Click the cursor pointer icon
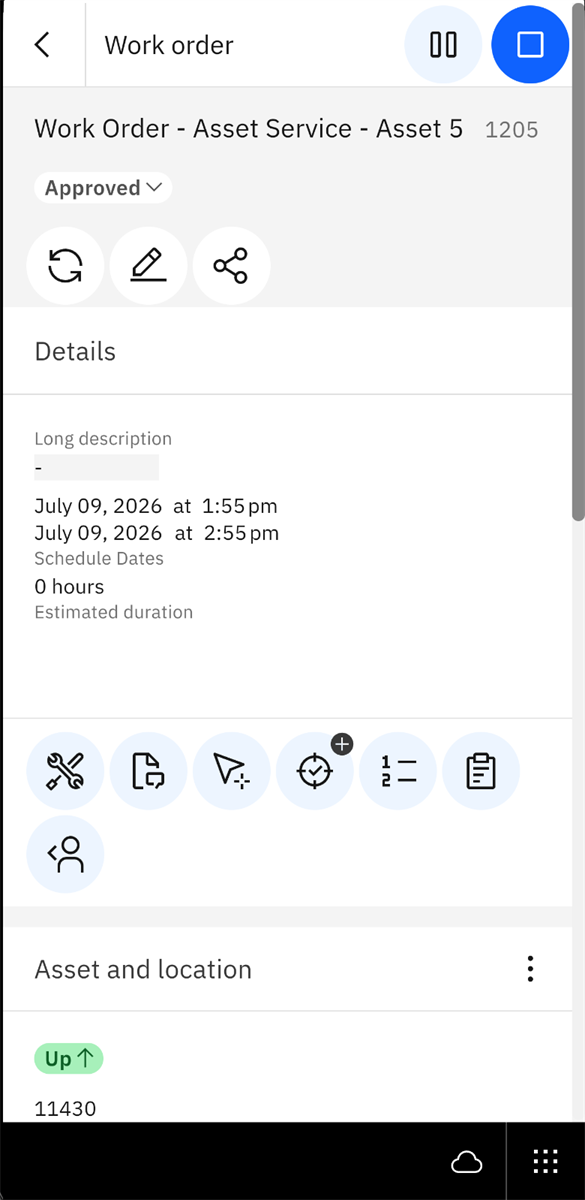Image resolution: width=585 pixels, height=1200 pixels. click(x=231, y=771)
